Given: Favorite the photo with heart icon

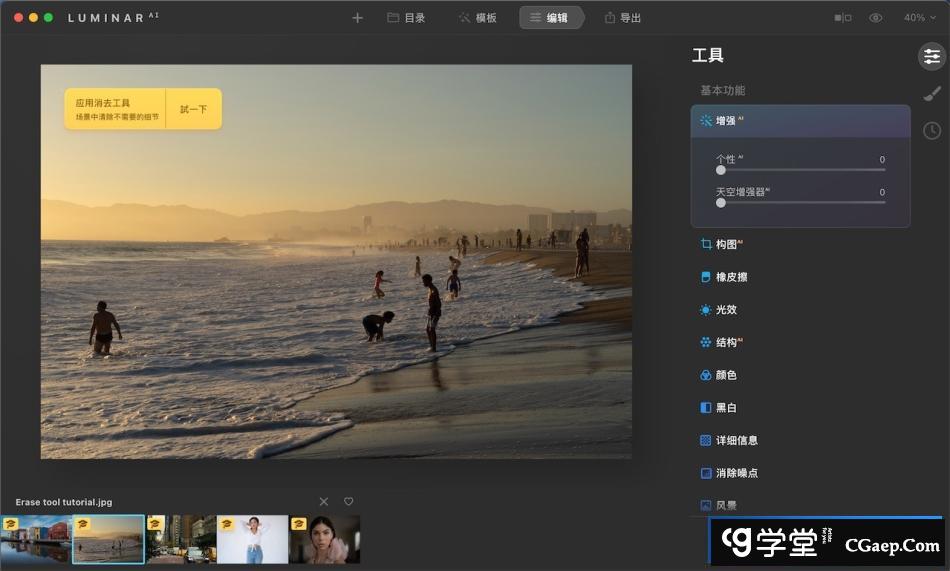Looking at the screenshot, I should (348, 501).
